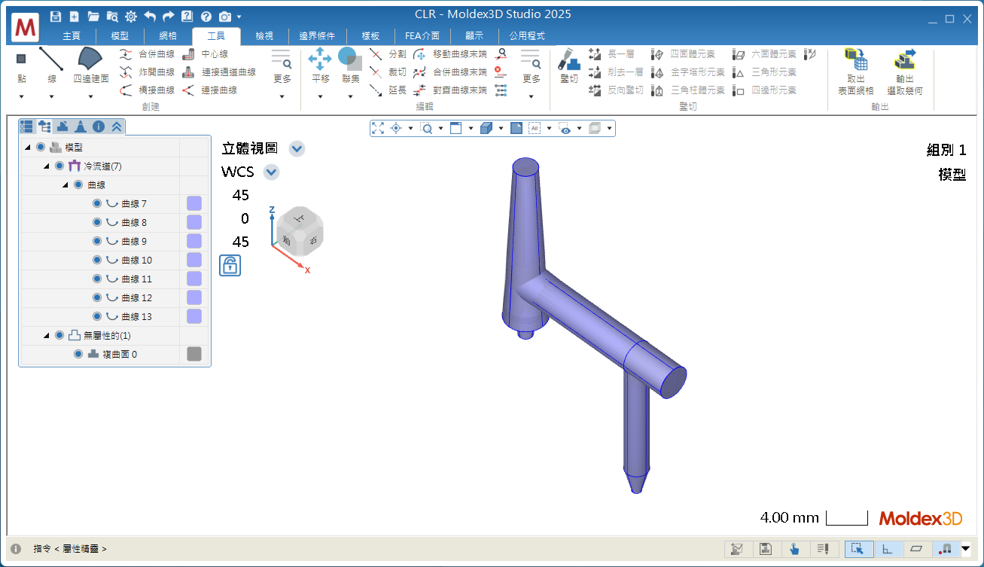This screenshot has width=984, height=567.
Task: Click the 聯集 union tool icon
Action: 349,59
